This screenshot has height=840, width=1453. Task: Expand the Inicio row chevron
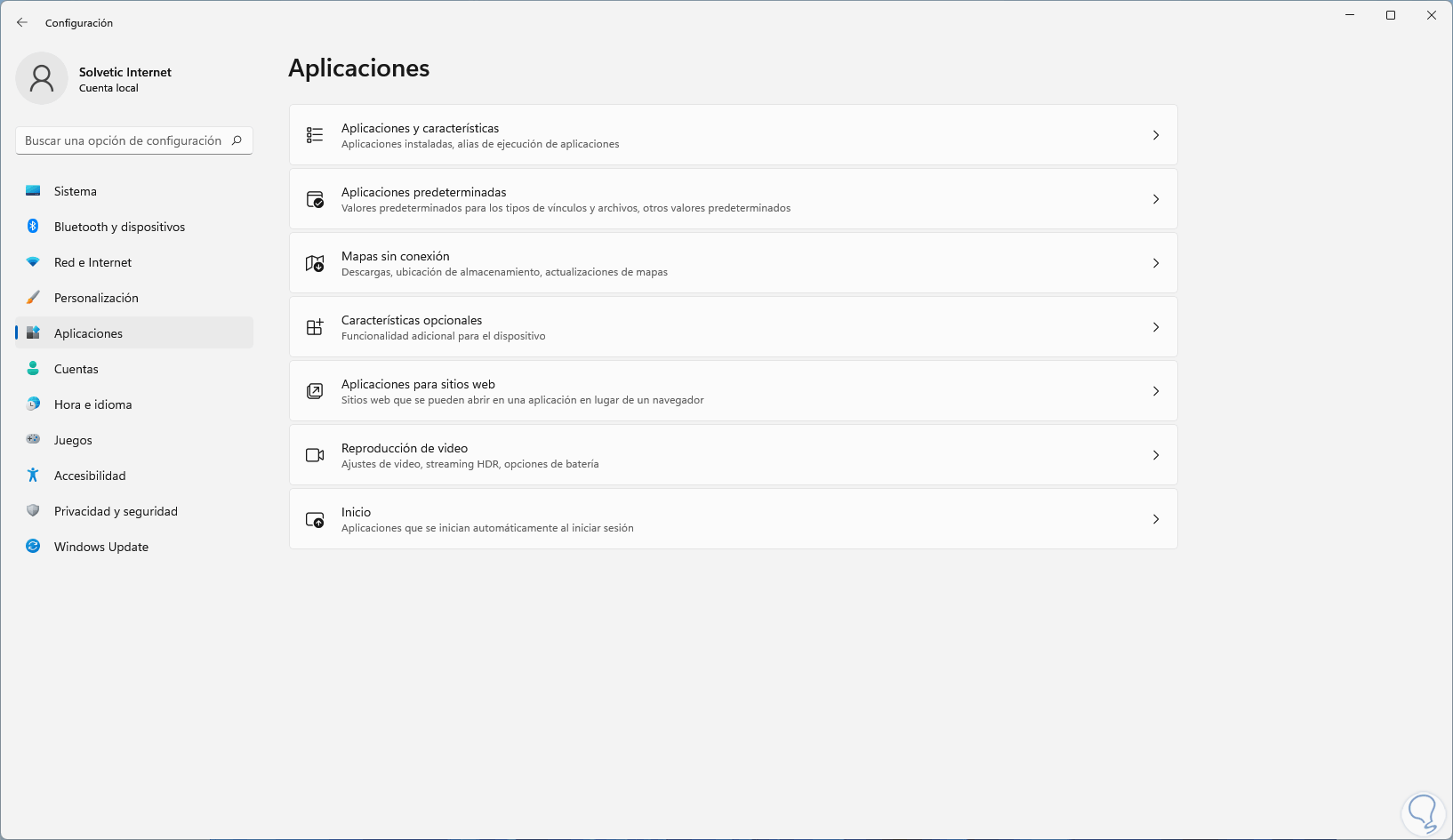click(x=1156, y=519)
